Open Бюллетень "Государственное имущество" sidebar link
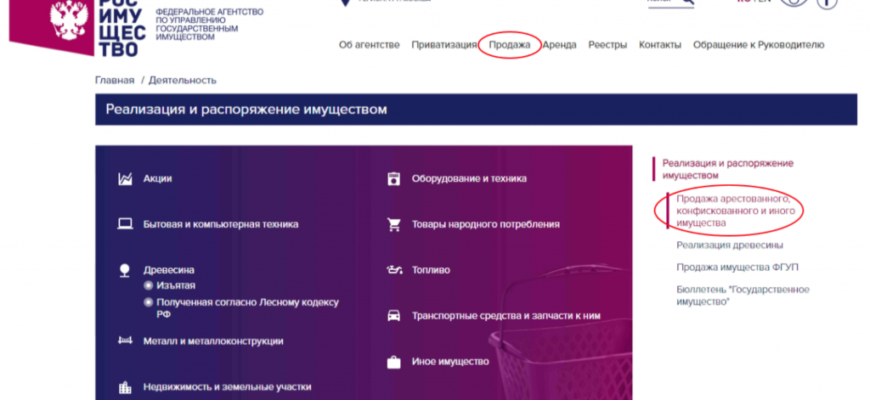Viewport: 870px width, 400px height. (743, 296)
